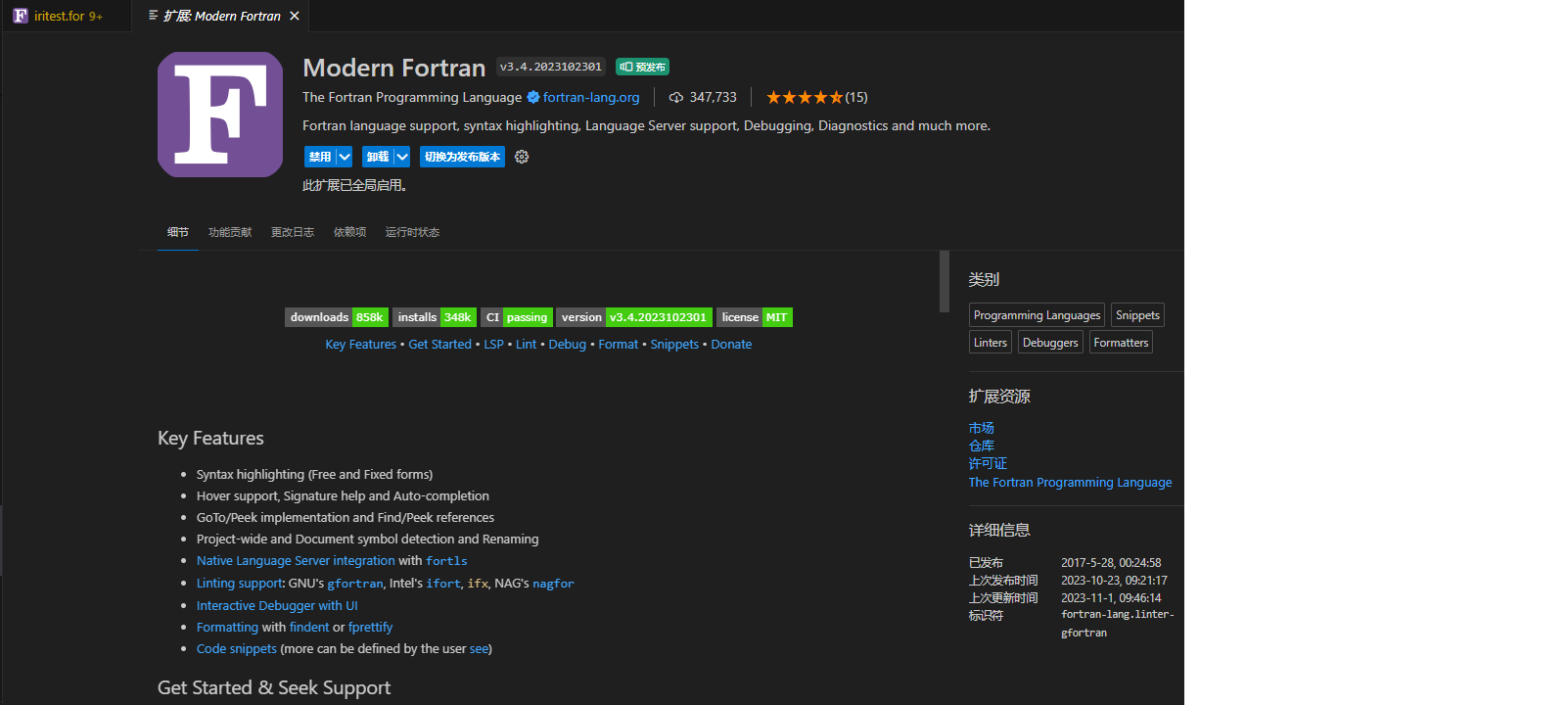Follow the Donate link
This screenshot has height=705, width=1568.
click(x=731, y=345)
